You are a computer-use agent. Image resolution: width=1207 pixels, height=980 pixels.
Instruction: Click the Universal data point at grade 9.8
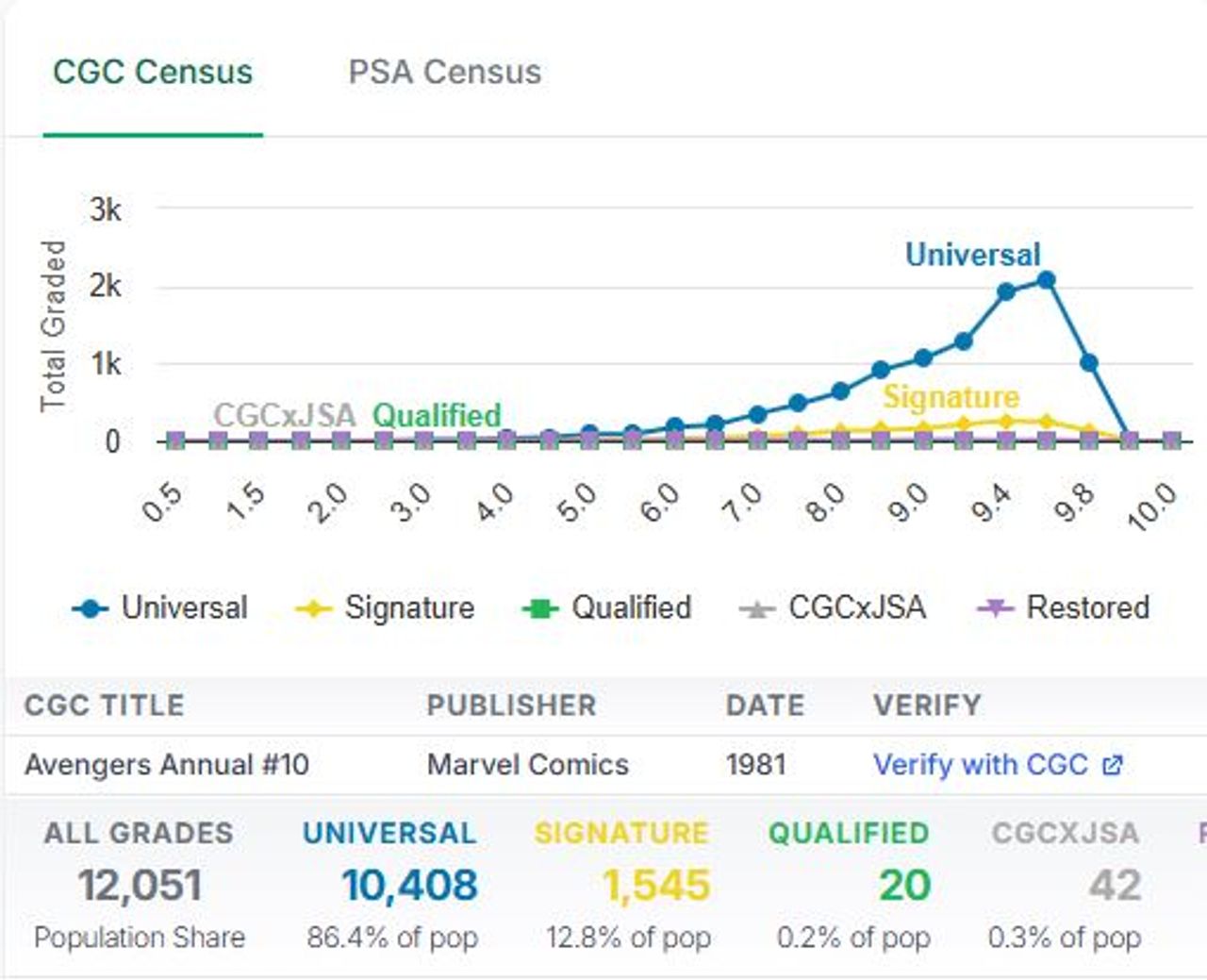(1088, 362)
